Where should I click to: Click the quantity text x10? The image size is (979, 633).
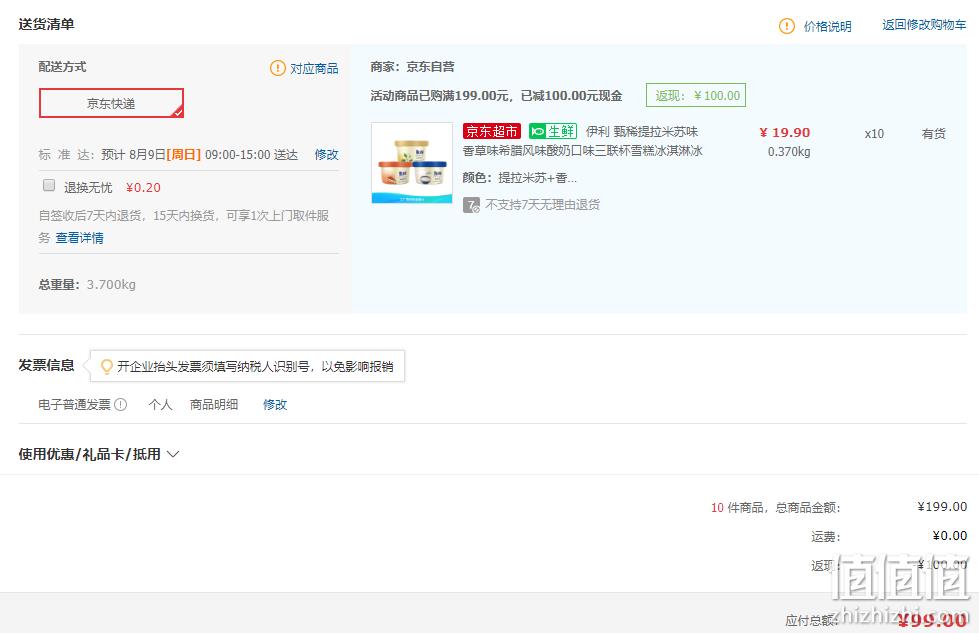coord(874,134)
